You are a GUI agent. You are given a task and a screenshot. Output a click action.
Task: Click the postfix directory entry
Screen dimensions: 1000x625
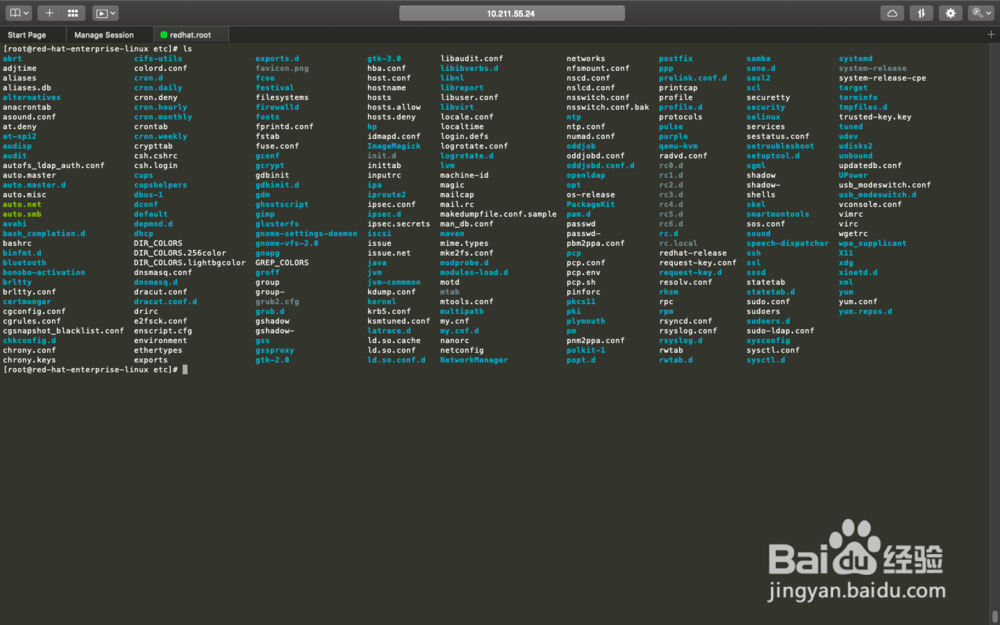tap(675, 58)
